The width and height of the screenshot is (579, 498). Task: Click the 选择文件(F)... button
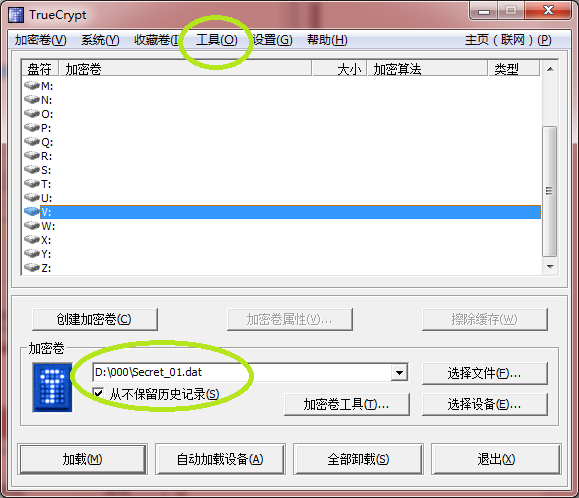click(x=484, y=374)
